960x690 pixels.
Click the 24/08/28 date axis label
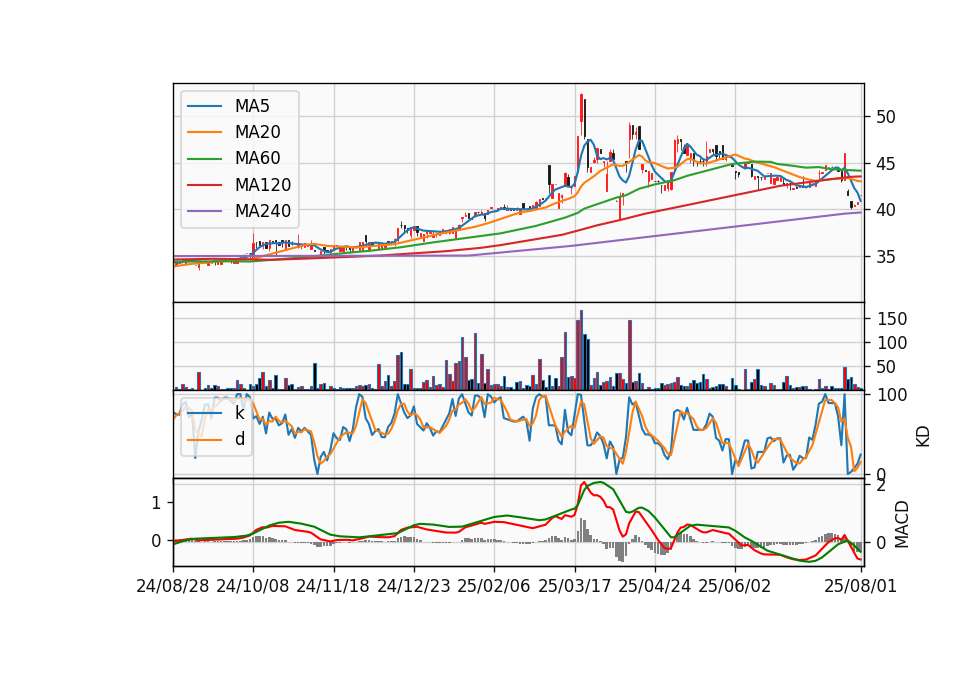[x=173, y=586]
